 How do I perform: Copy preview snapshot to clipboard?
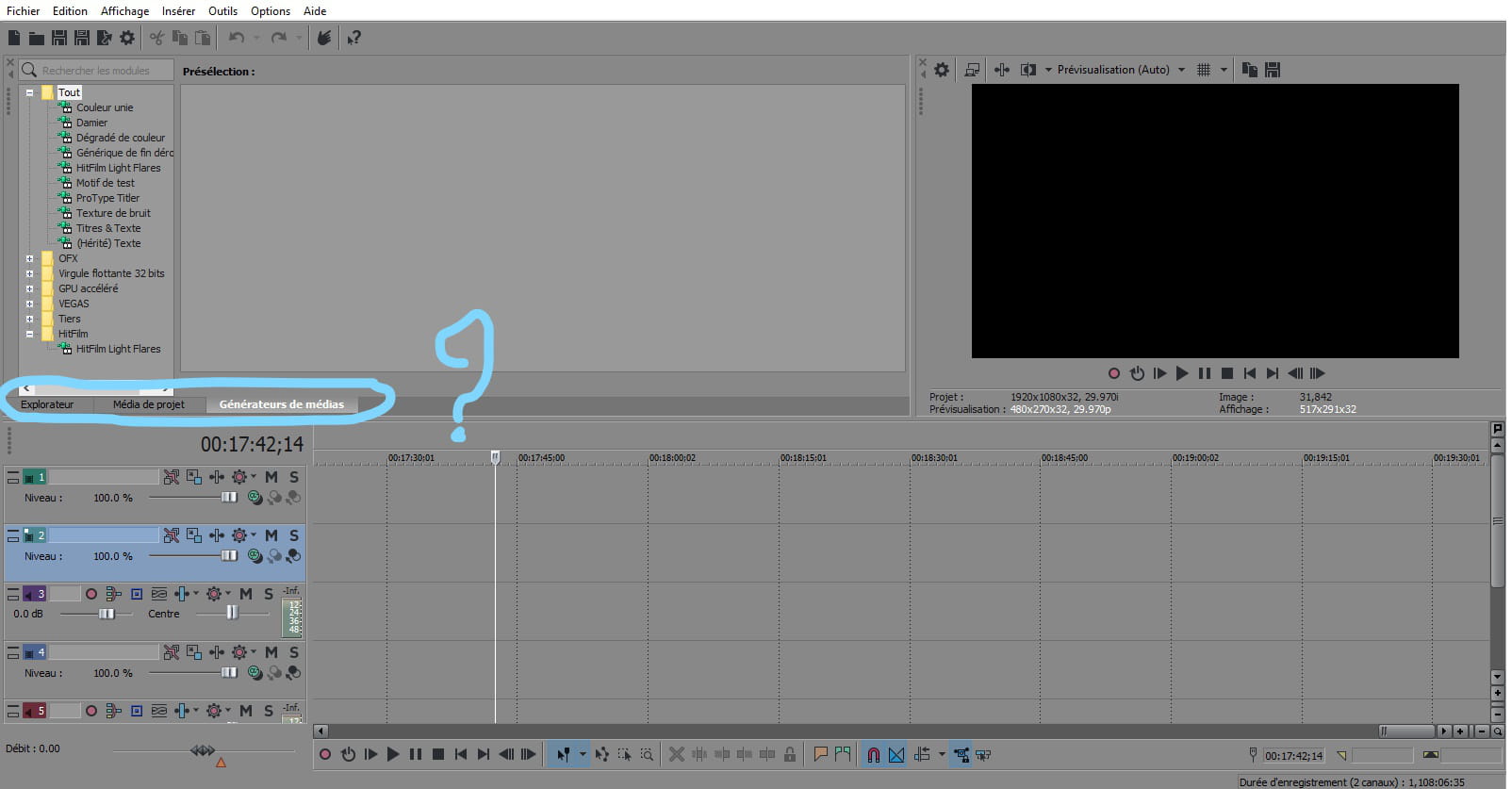point(1250,70)
